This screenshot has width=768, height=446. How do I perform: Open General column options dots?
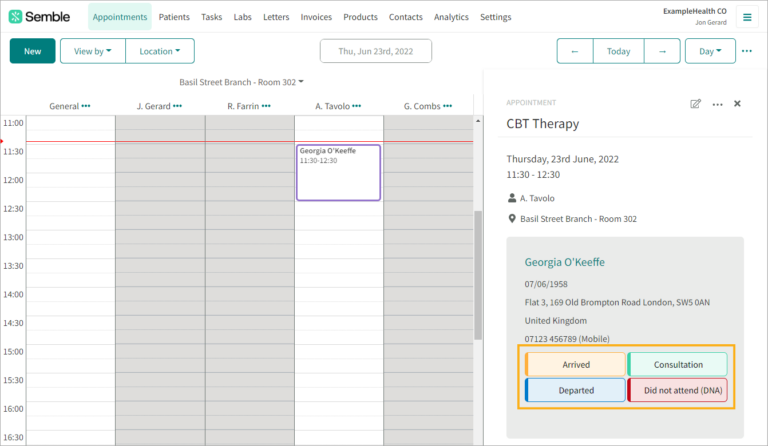pyautogui.click(x=86, y=106)
